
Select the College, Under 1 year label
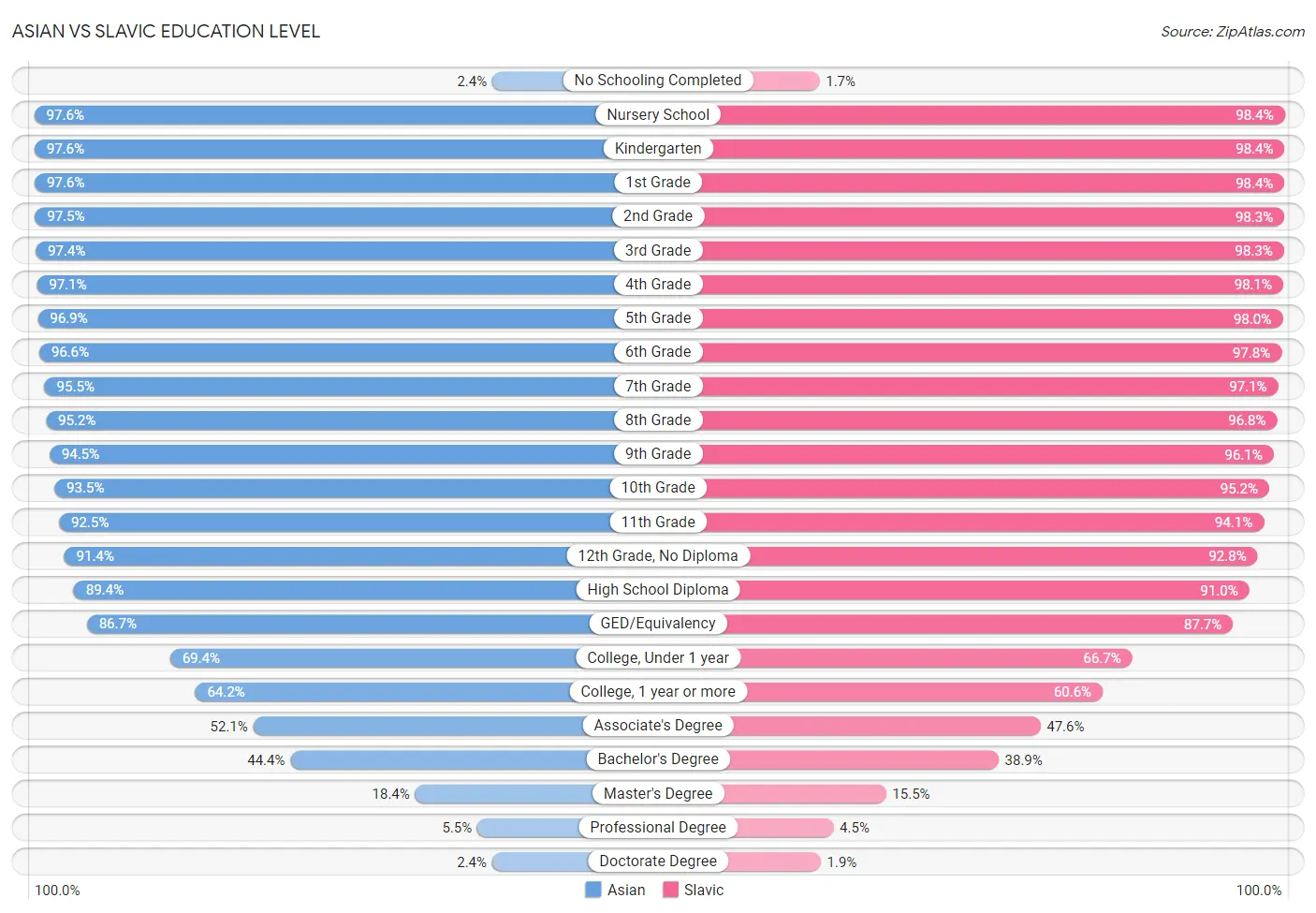658,658
